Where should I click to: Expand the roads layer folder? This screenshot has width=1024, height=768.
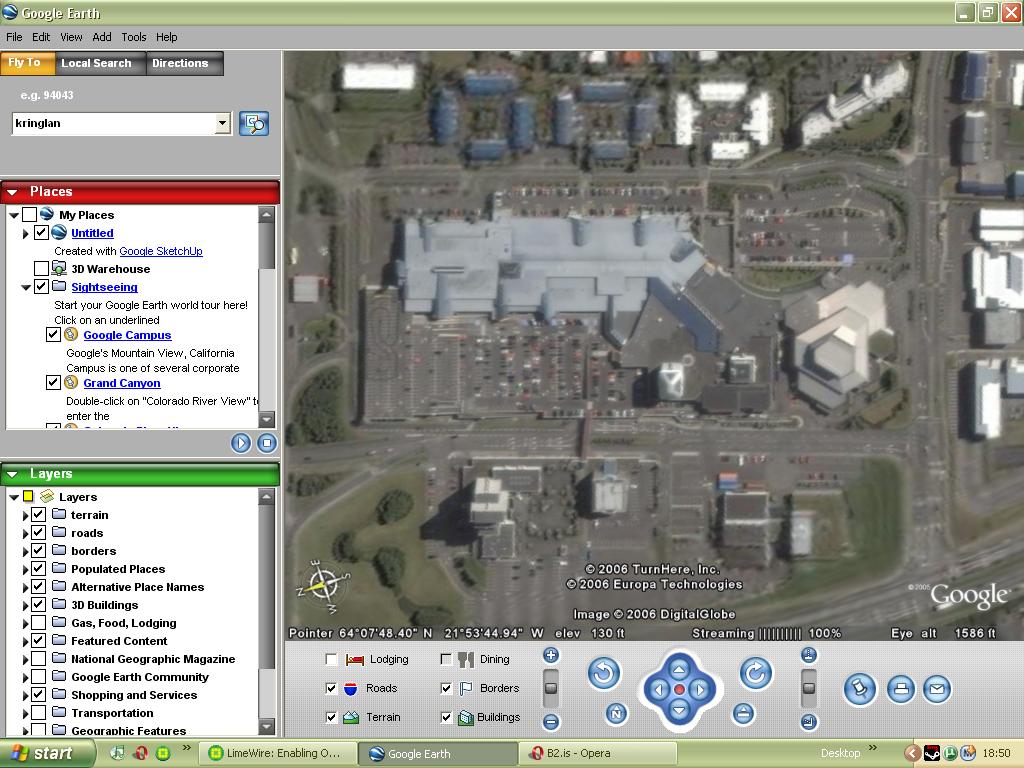25,534
